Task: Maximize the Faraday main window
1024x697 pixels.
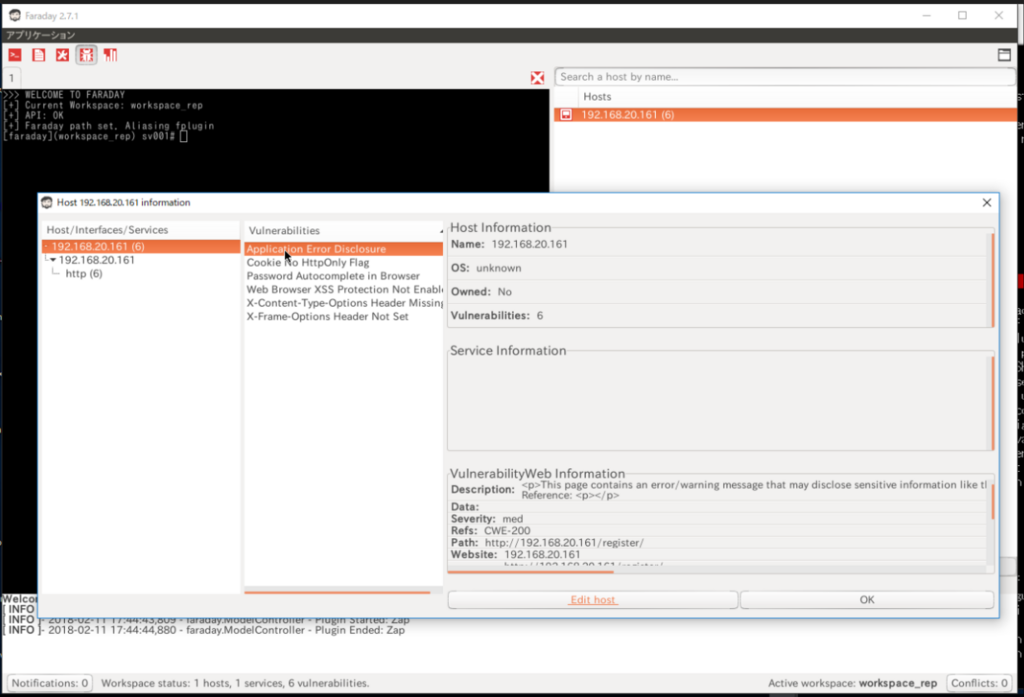Action: click(962, 15)
